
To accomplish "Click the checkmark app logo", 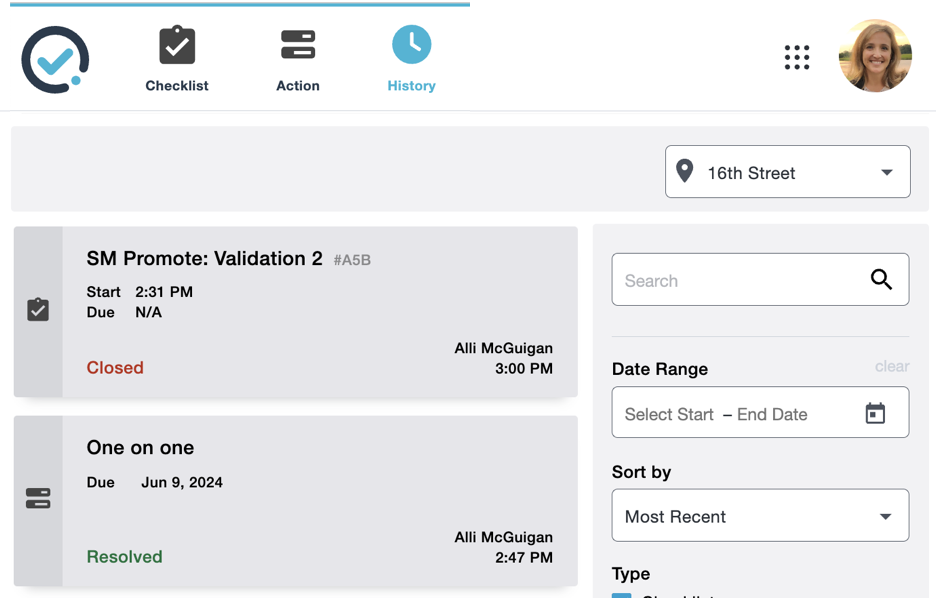I will pos(56,60).
